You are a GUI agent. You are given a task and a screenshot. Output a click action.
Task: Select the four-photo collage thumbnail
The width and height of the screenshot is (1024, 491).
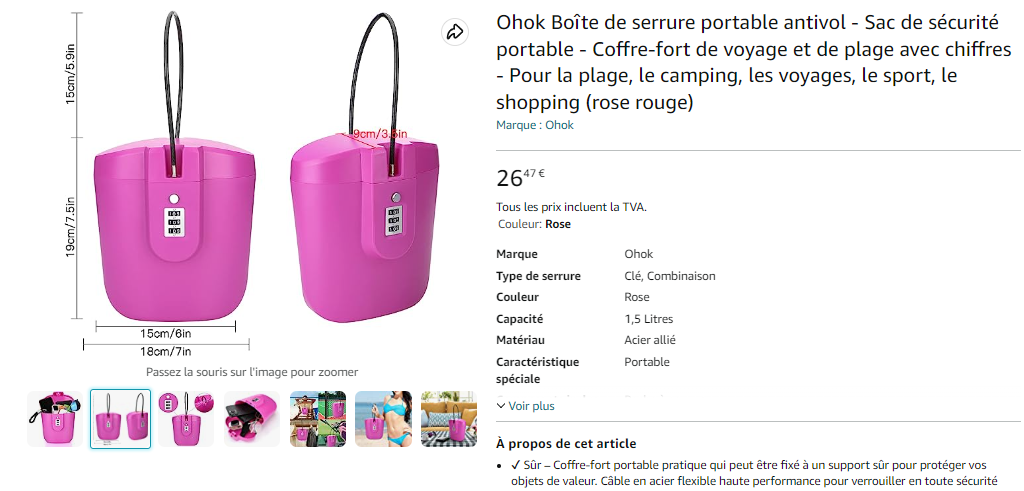[318, 418]
